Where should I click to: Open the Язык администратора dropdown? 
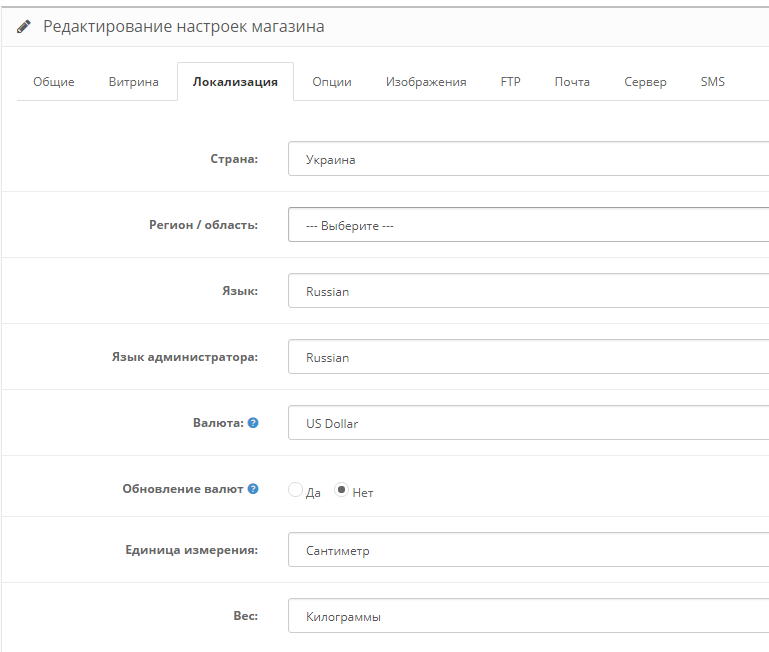click(529, 357)
